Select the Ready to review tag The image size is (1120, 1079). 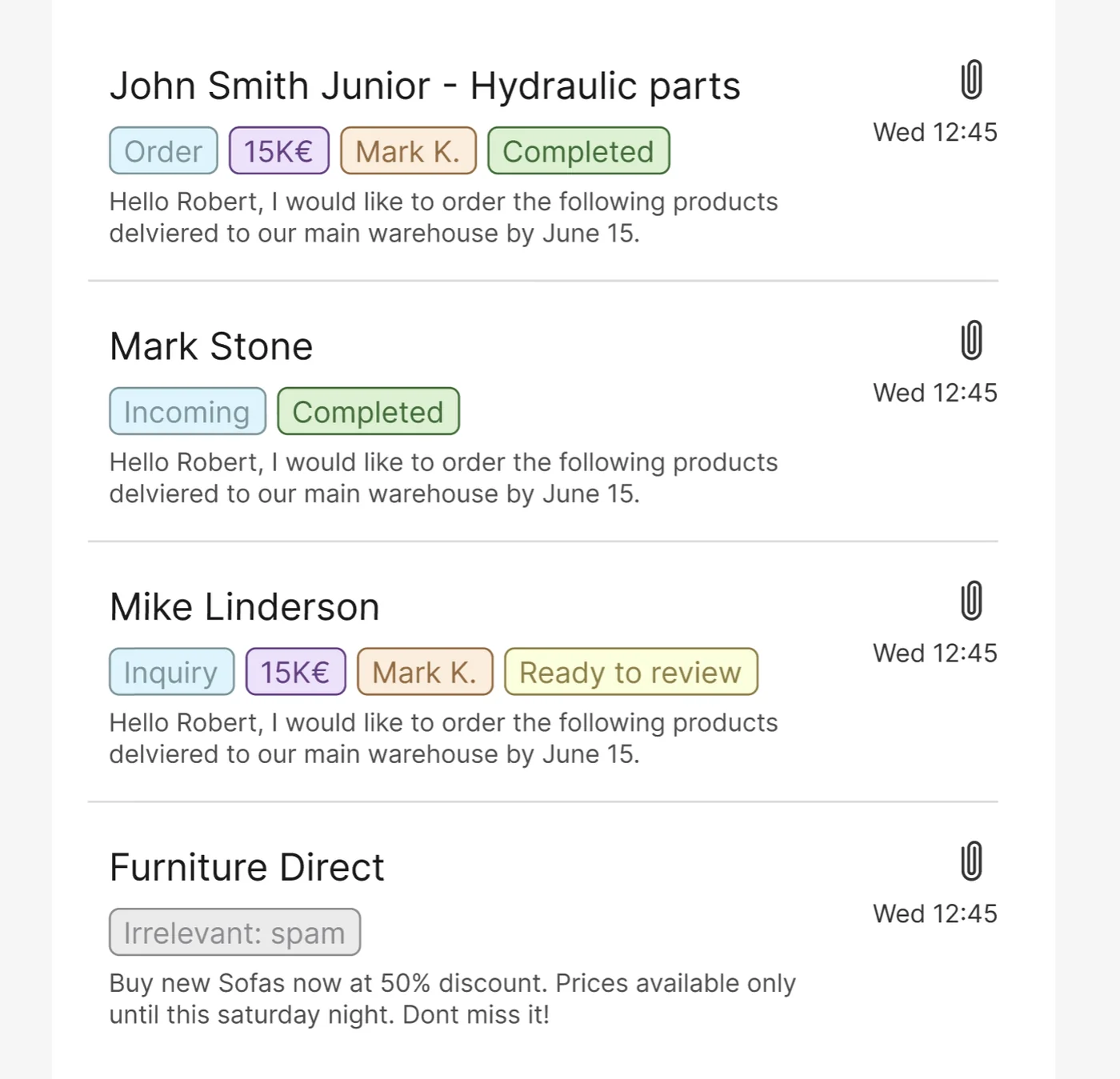tap(631, 672)
